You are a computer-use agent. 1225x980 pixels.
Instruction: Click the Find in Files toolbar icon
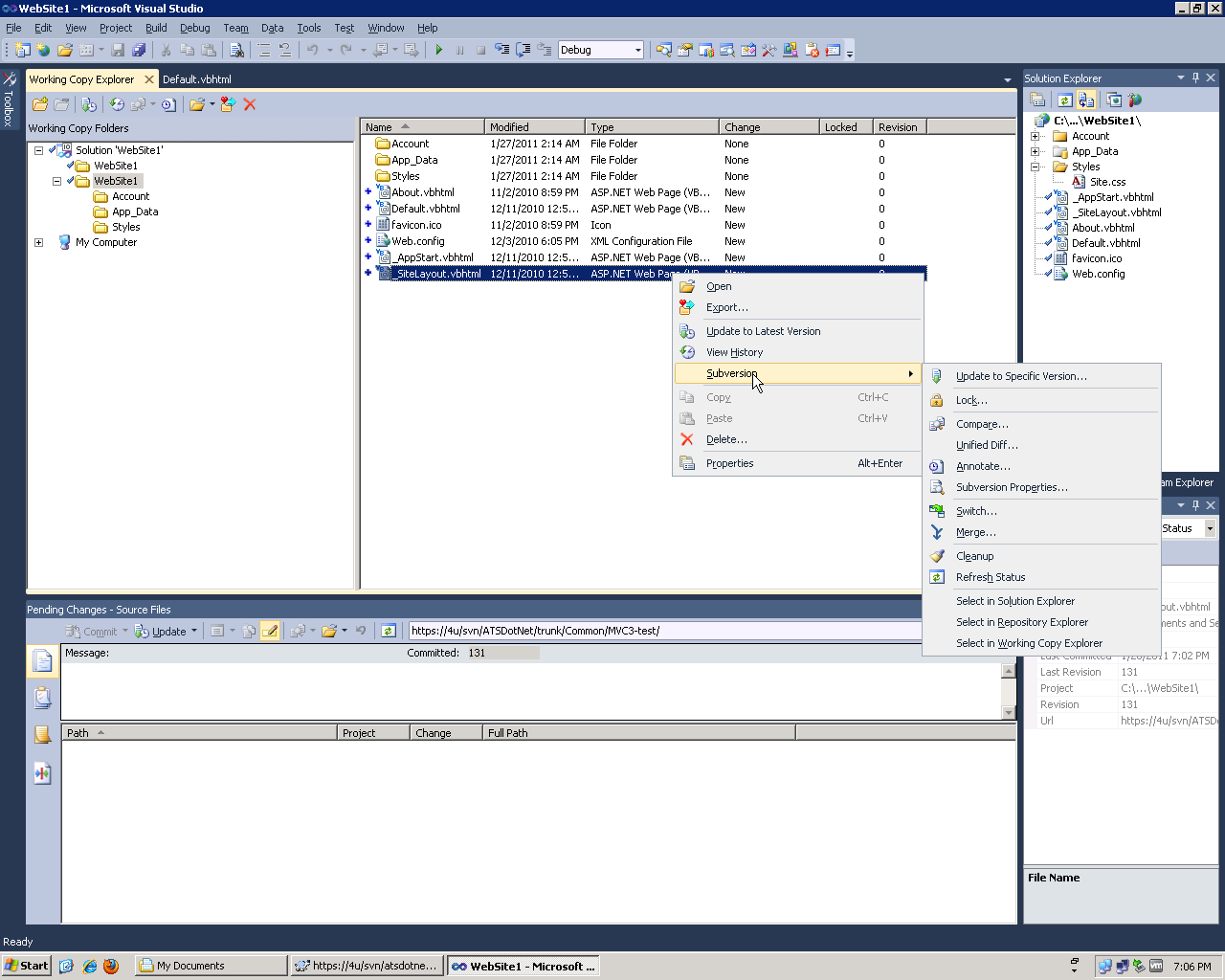[236, 50]
